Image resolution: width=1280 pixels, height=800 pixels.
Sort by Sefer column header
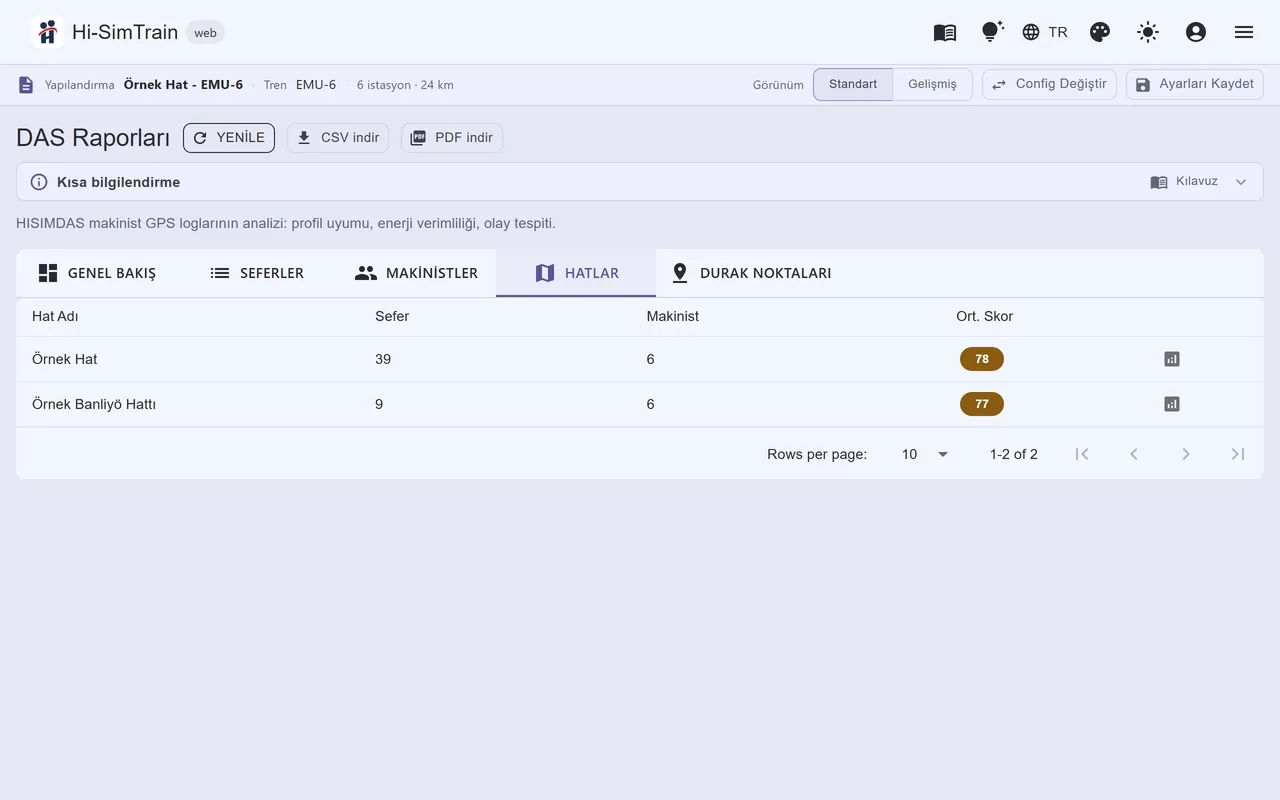[392, 316]
